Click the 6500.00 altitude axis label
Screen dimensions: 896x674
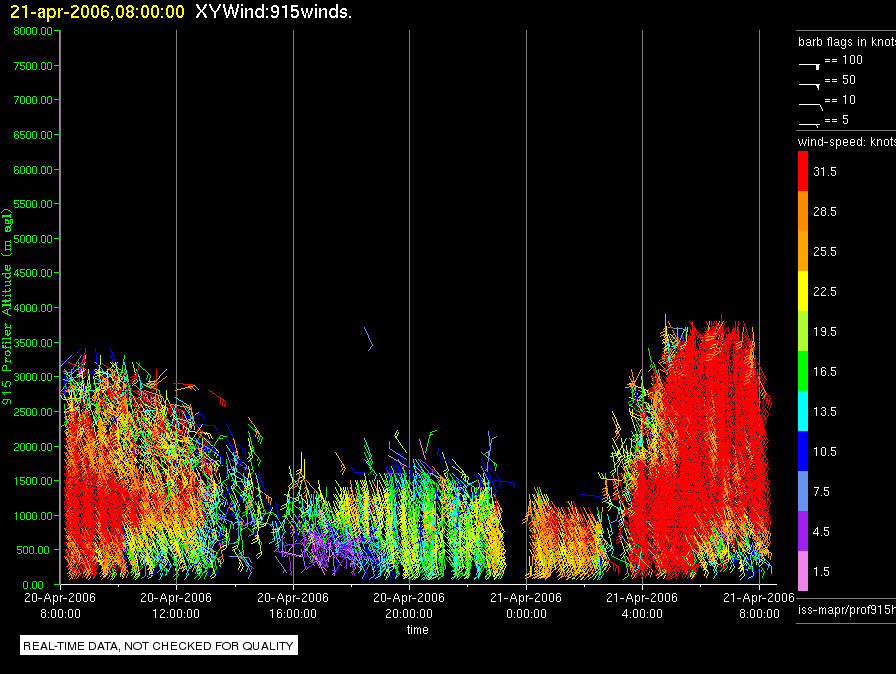click(33, 135)
